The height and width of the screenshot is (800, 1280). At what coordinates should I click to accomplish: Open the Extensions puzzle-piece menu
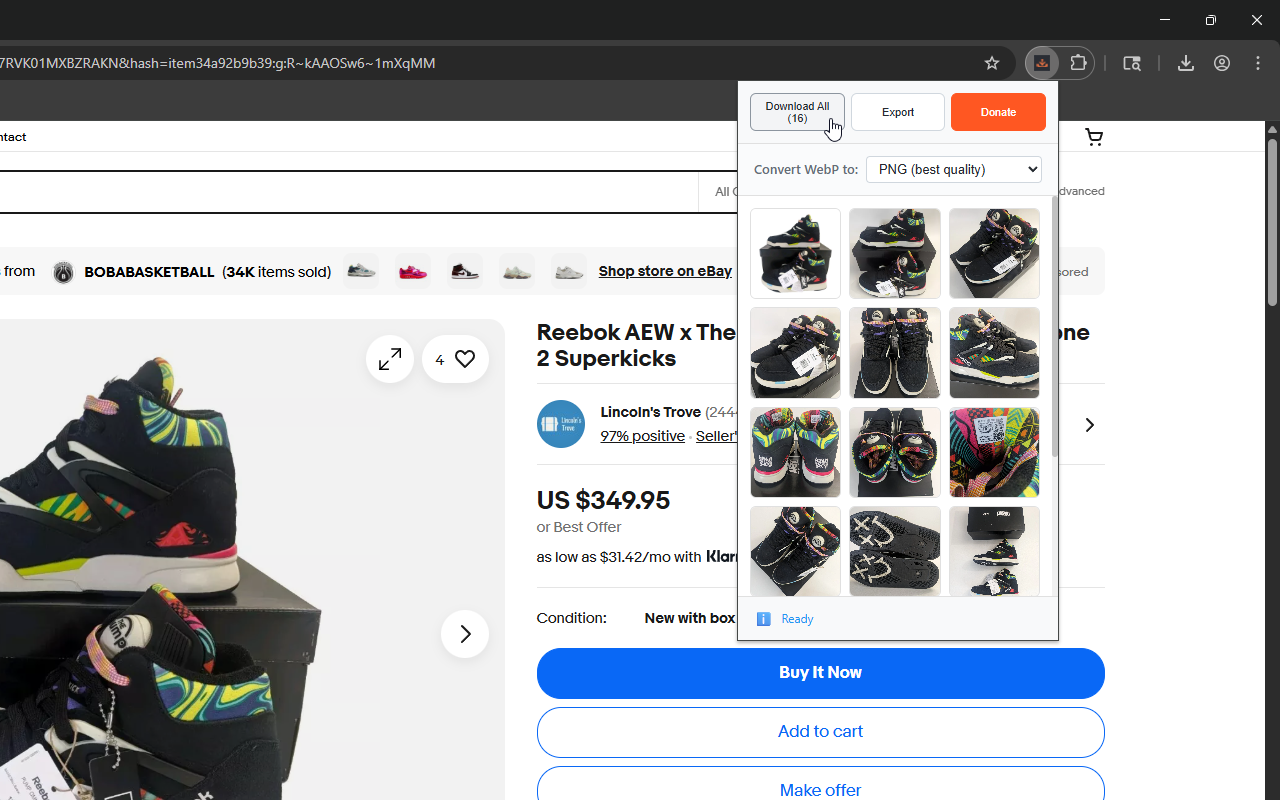pyautogui.click(x=1078, y=63)
